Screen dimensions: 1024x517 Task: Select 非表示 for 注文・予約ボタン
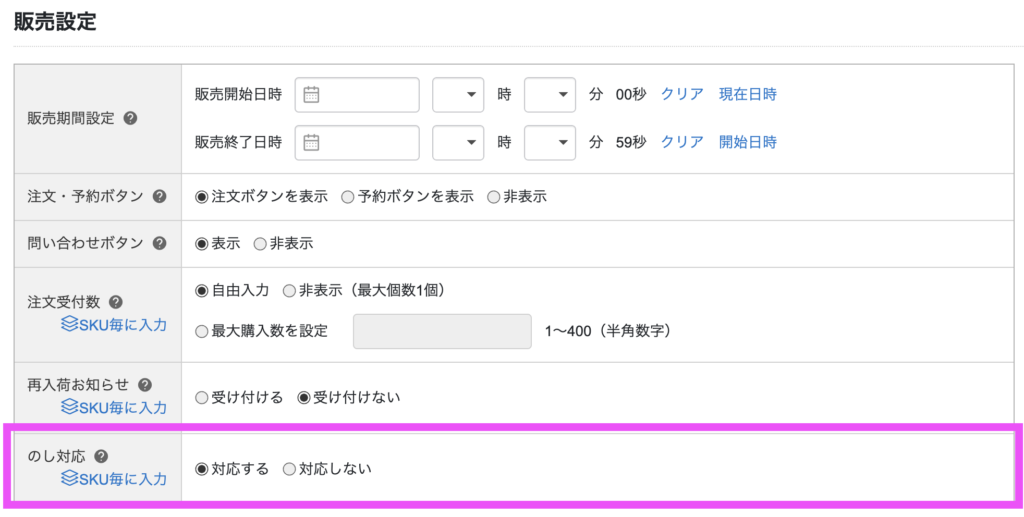pyautogui.click(x=494, y=196)
